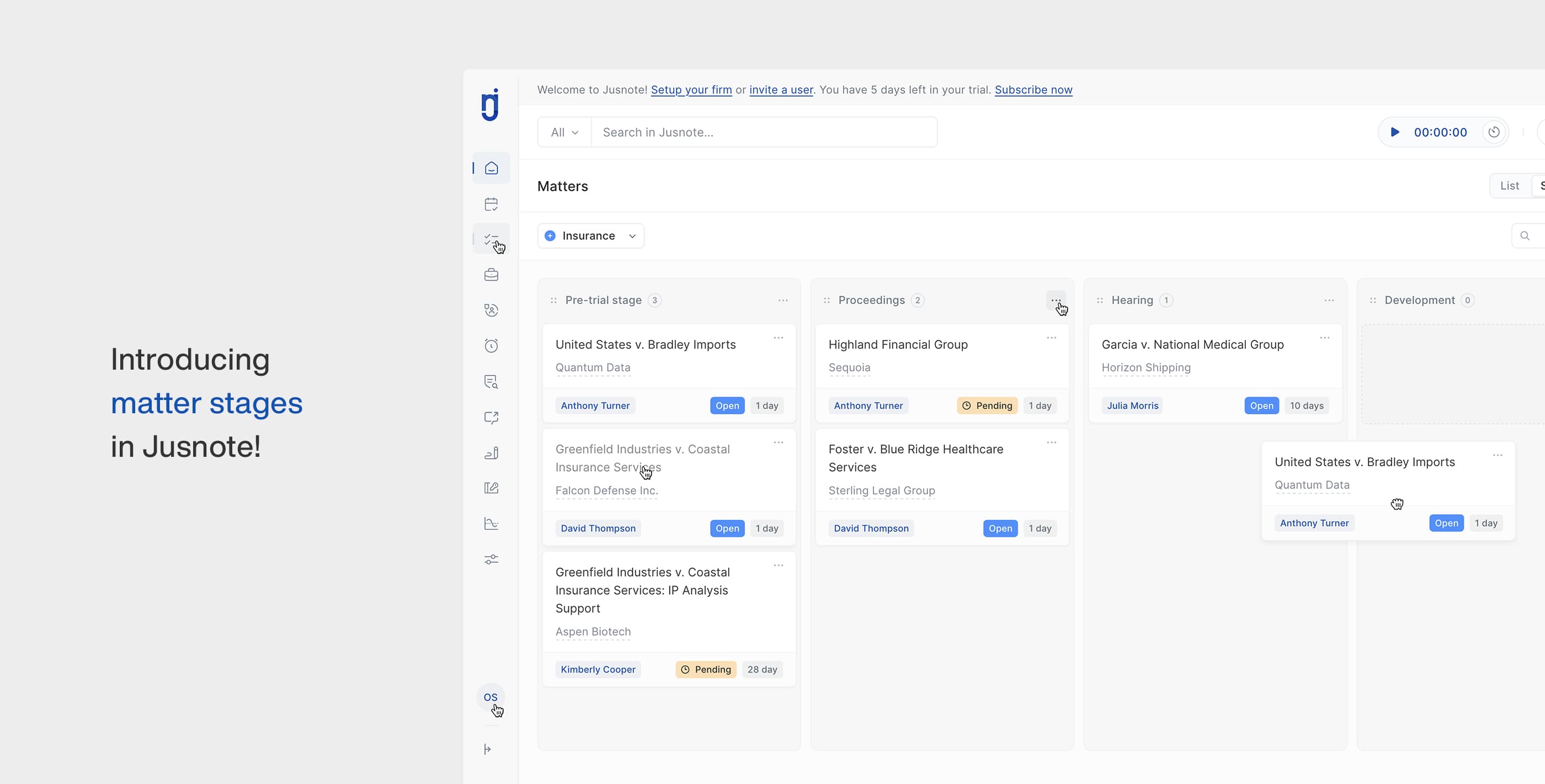Click Pending badge on Kimberly Cooper's card

705,669
